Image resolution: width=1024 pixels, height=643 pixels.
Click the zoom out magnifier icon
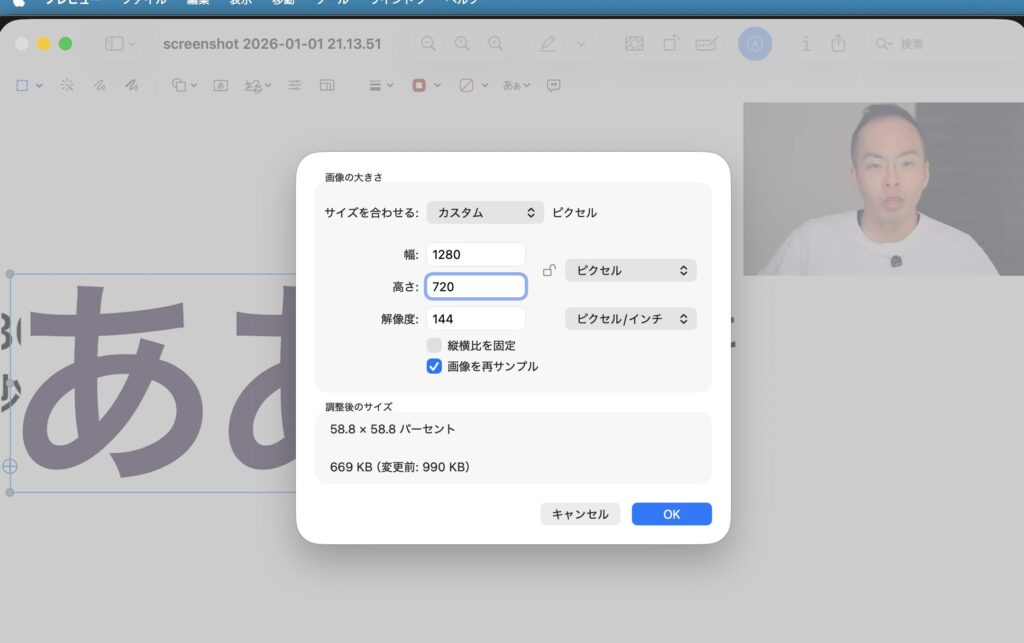click(428, 44)
